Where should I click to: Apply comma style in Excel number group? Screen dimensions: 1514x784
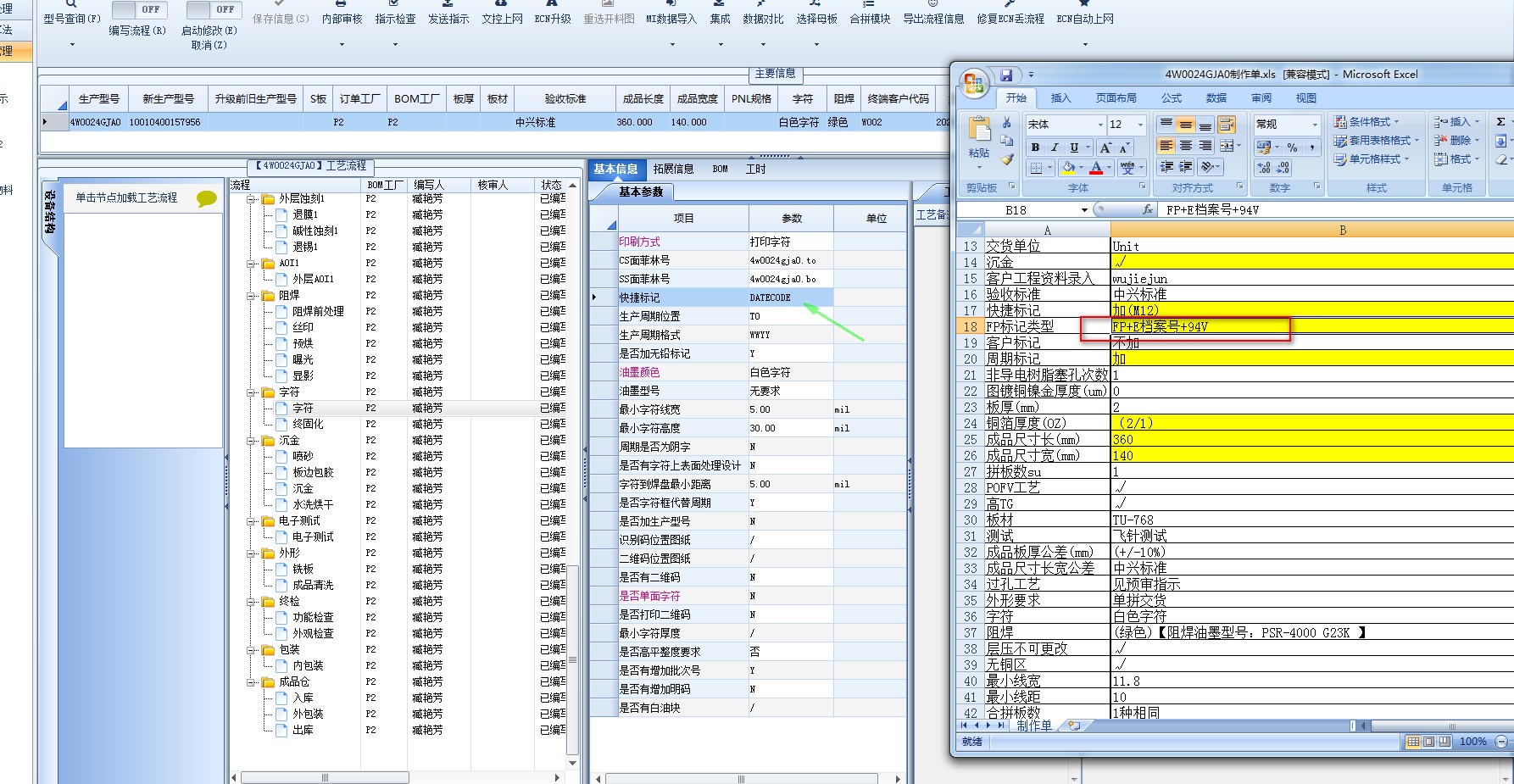[x=1312, y=147]
